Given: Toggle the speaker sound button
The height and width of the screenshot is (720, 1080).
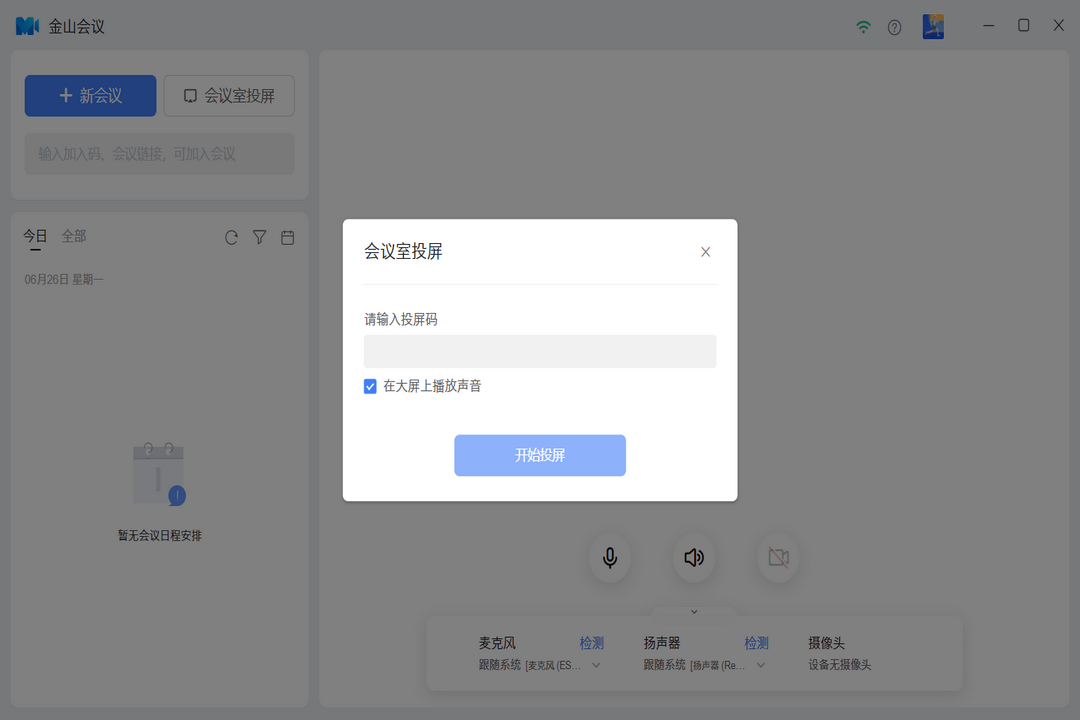Looking at the screenshot, I should 694,558.
